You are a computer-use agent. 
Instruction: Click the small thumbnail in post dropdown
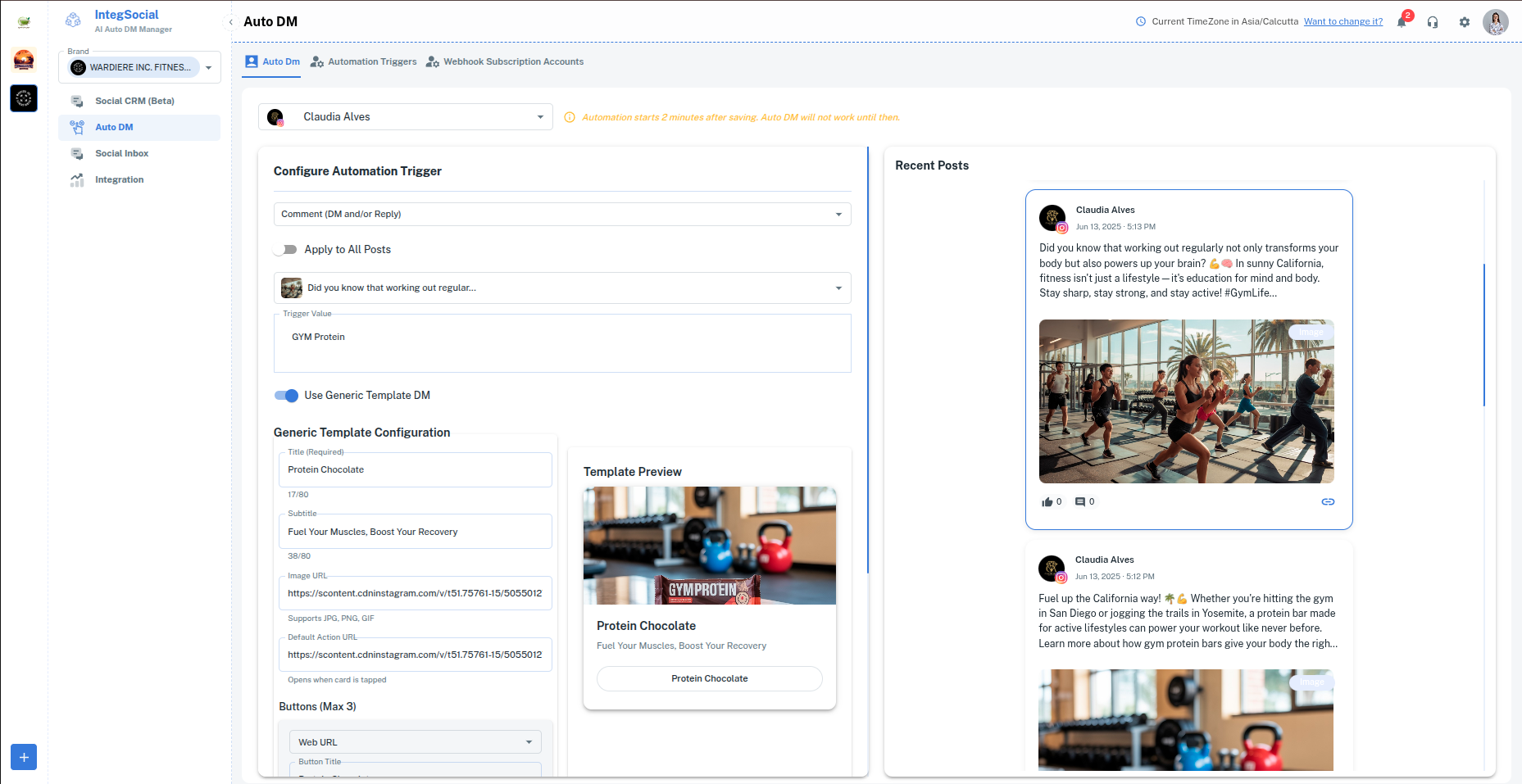(x=292, y=288)
